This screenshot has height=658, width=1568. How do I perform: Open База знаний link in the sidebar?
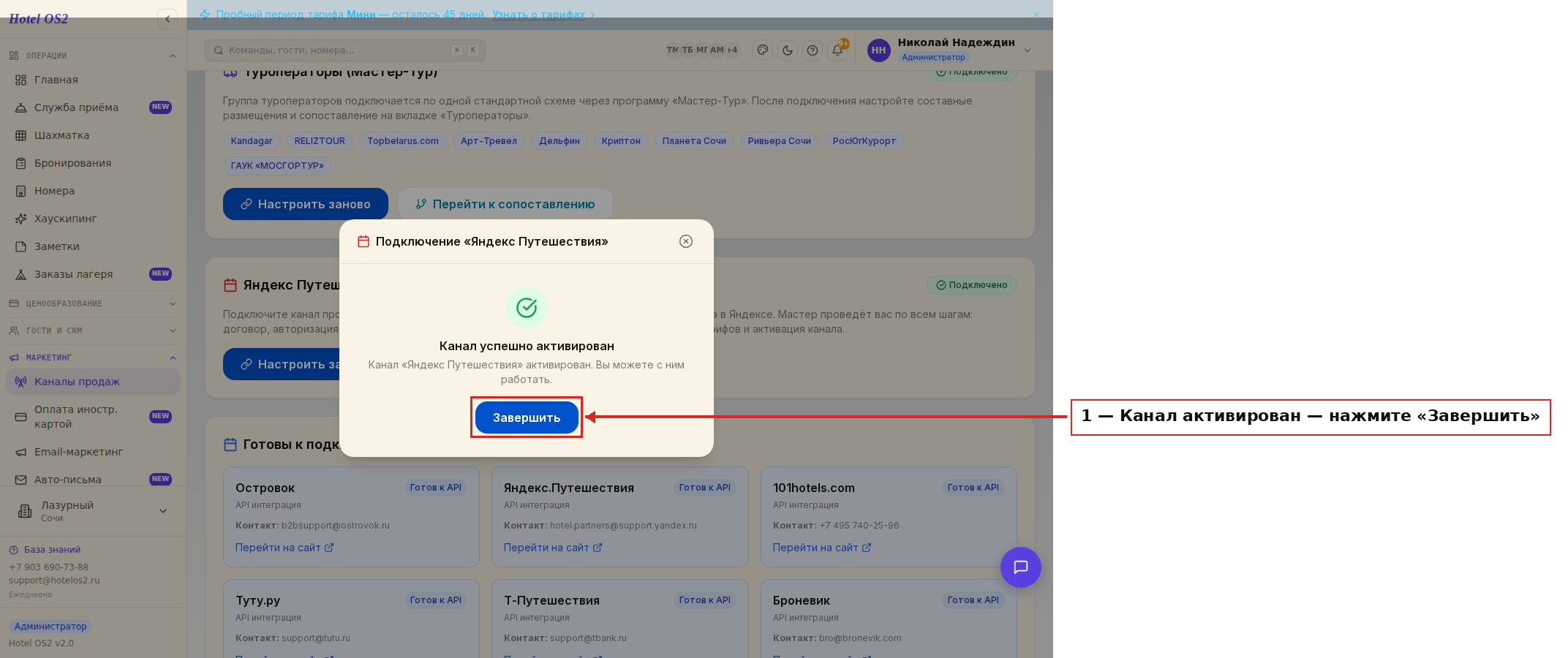45,550
